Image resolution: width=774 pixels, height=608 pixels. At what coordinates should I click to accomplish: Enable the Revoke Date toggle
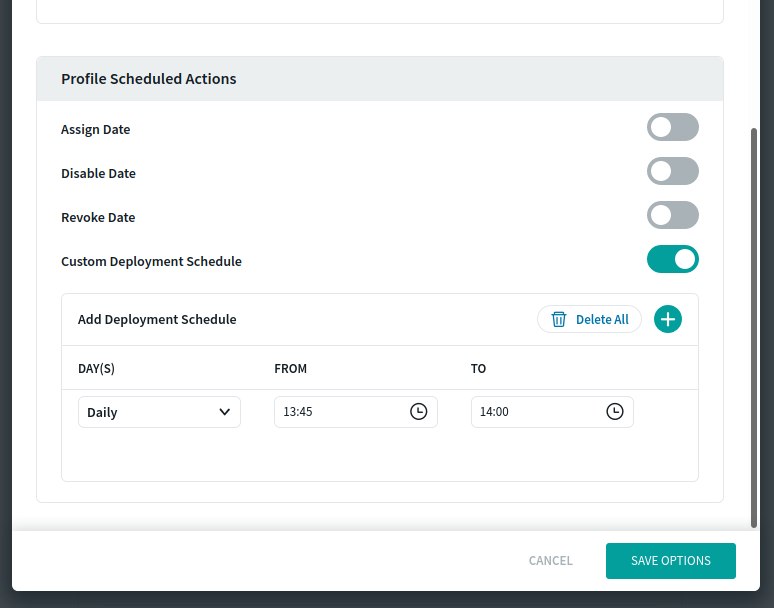[x=672, y=215]
